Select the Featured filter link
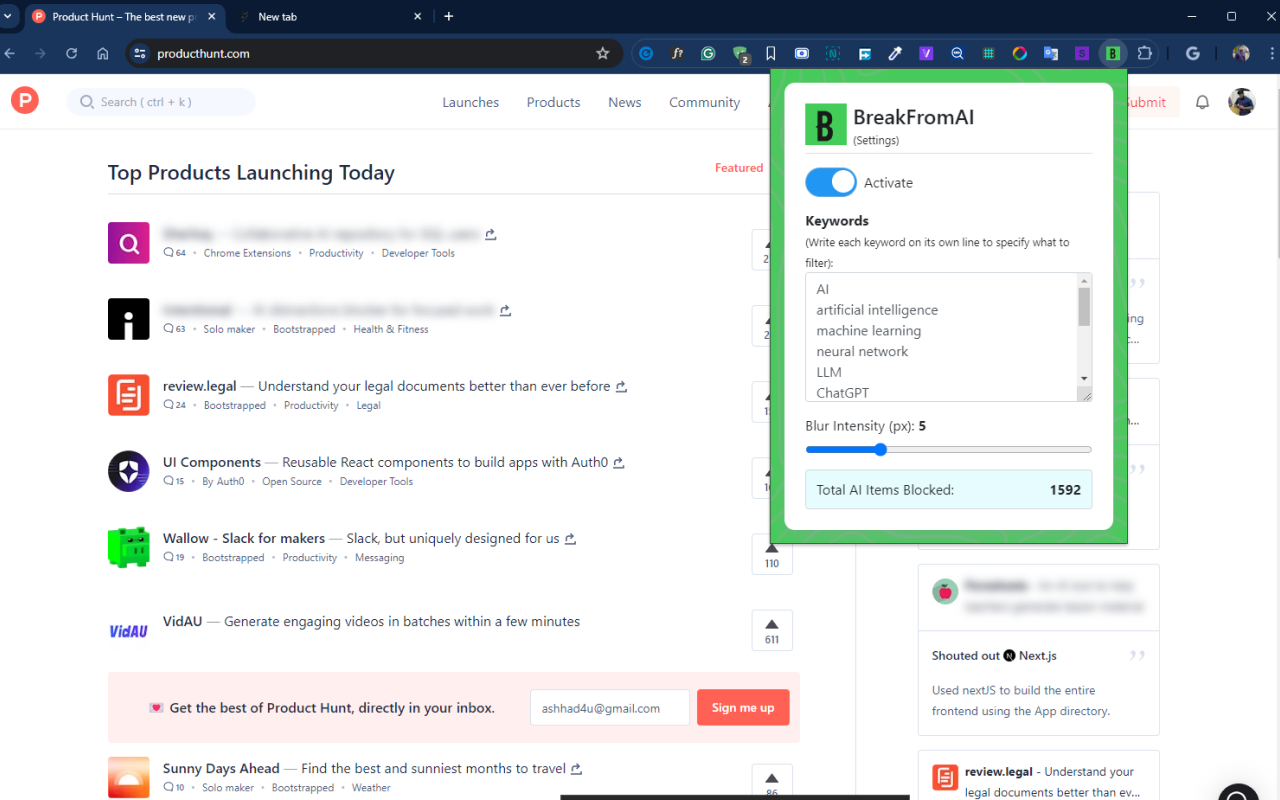Viewport: 1280px width, 800px height. pyautogui.click(x=739, y=168)
